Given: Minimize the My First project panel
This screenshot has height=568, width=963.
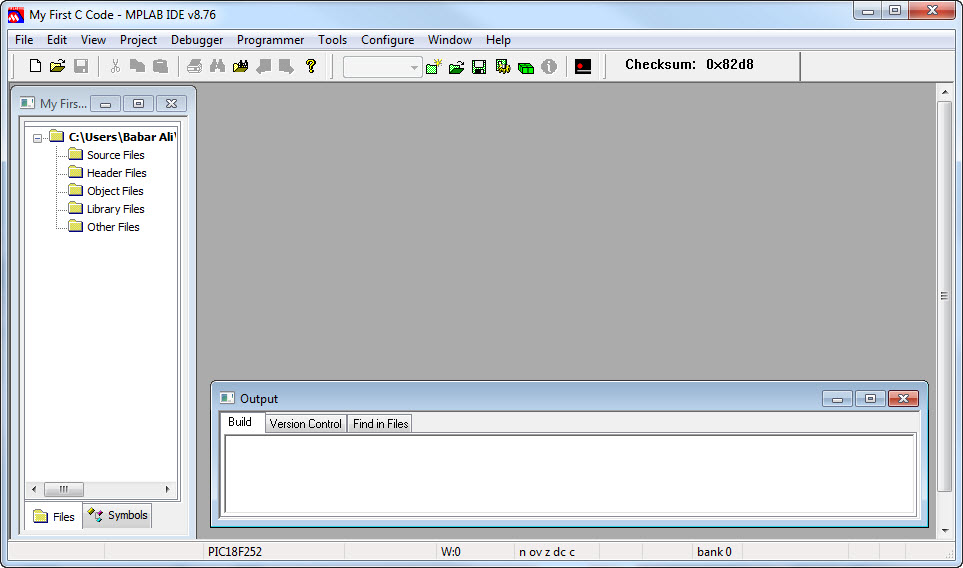Looking at the screenshot, I should [106, 104].
